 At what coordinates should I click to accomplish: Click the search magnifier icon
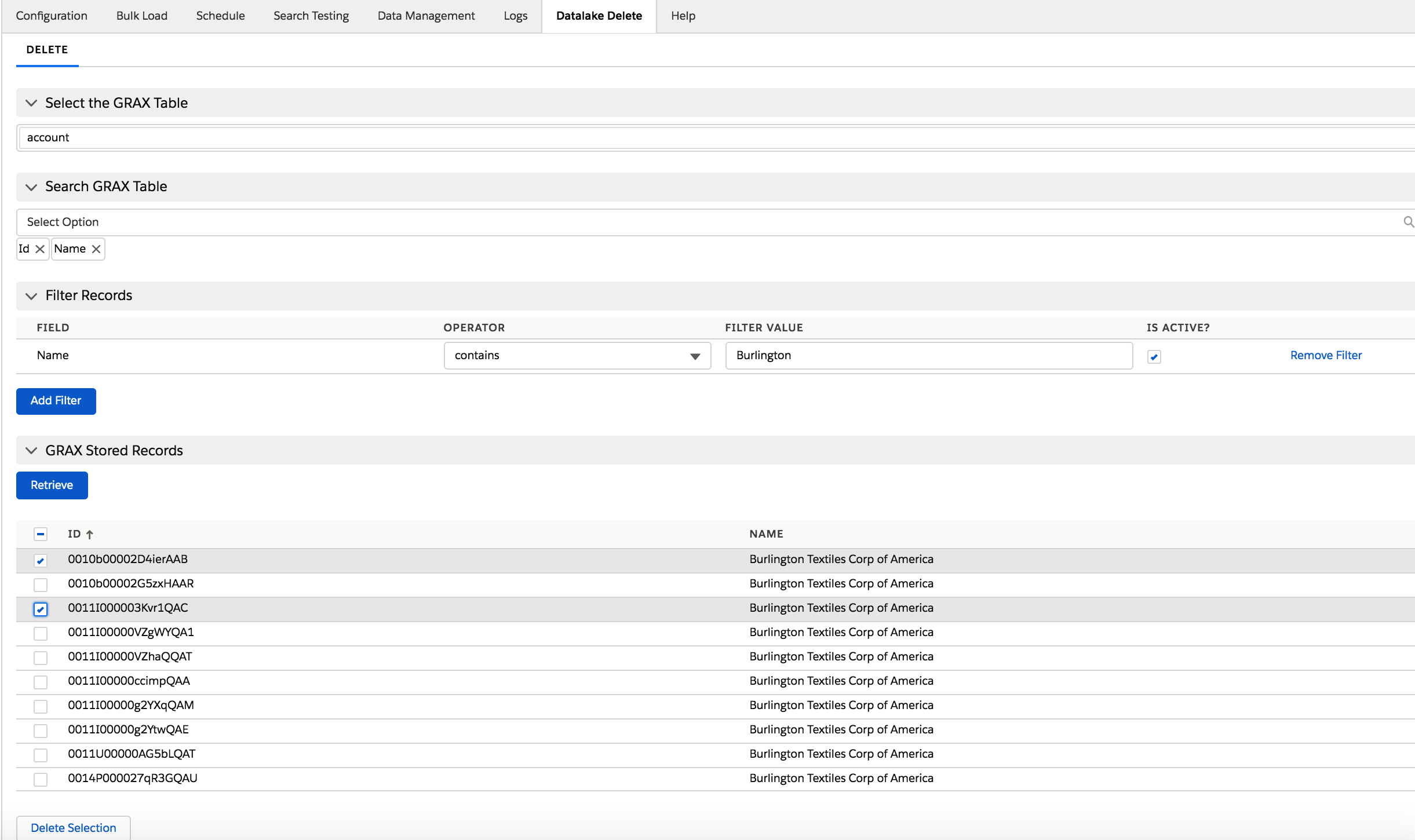1408,222
